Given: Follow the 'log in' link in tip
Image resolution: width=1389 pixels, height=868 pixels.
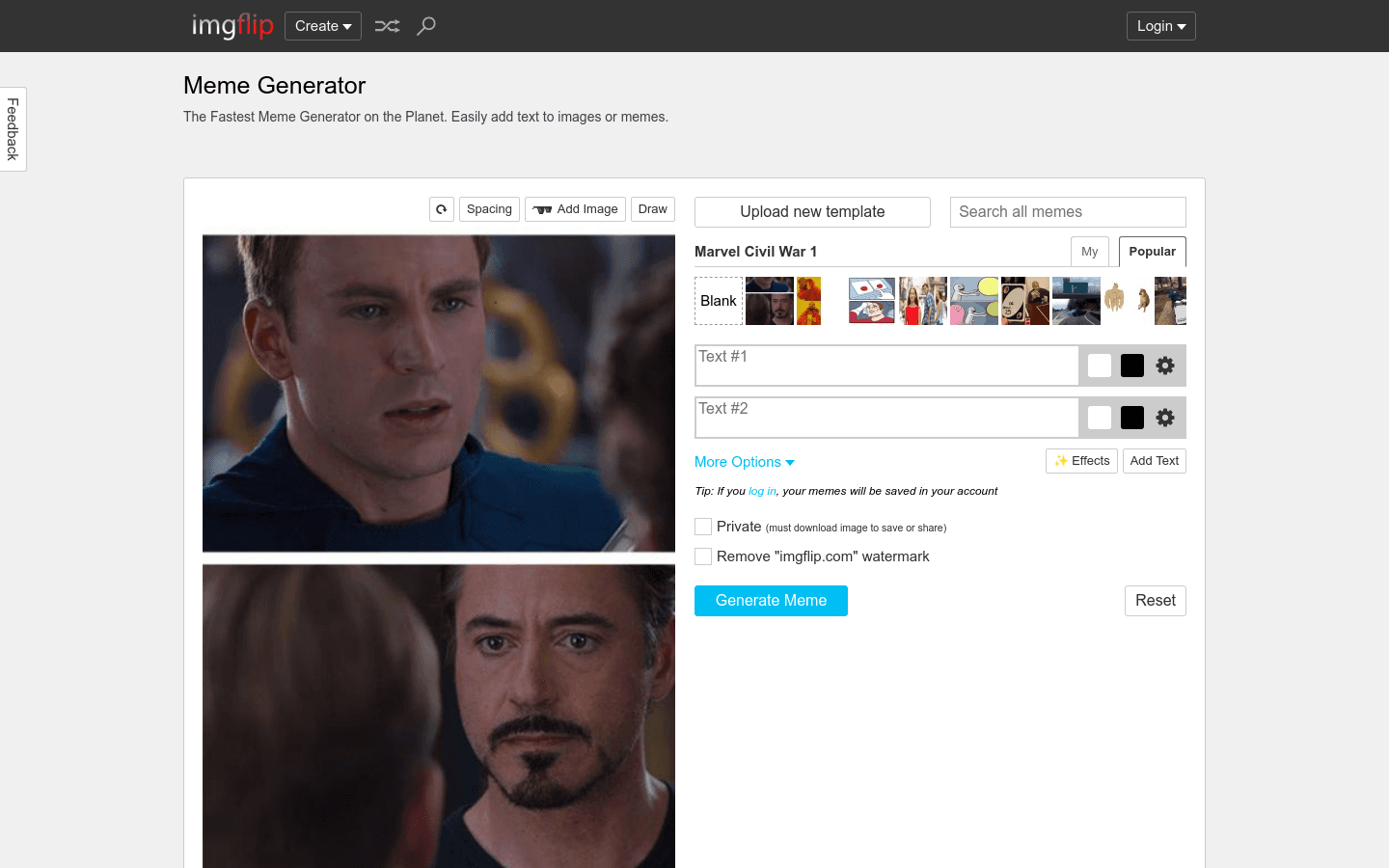Looking at the screenshot, I should [x=762, y=491].
